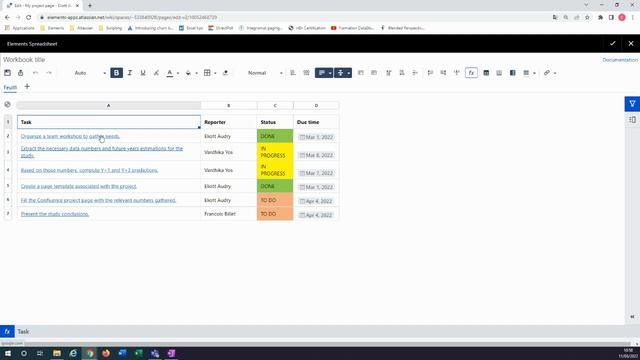Screen dimensions: 640x360
Task: Bookmark this page with the star icon
Action: coord(587,18)
